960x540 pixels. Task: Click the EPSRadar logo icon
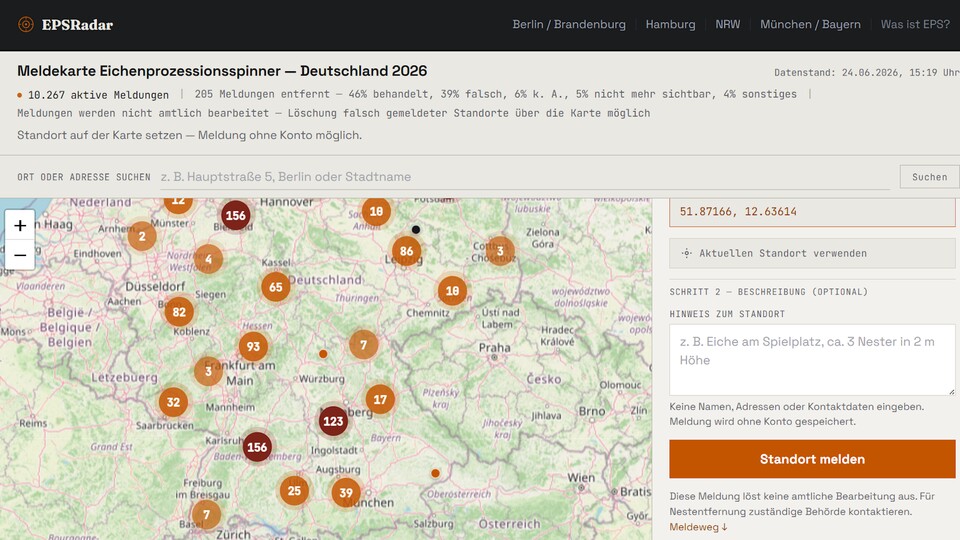(26, 24)
